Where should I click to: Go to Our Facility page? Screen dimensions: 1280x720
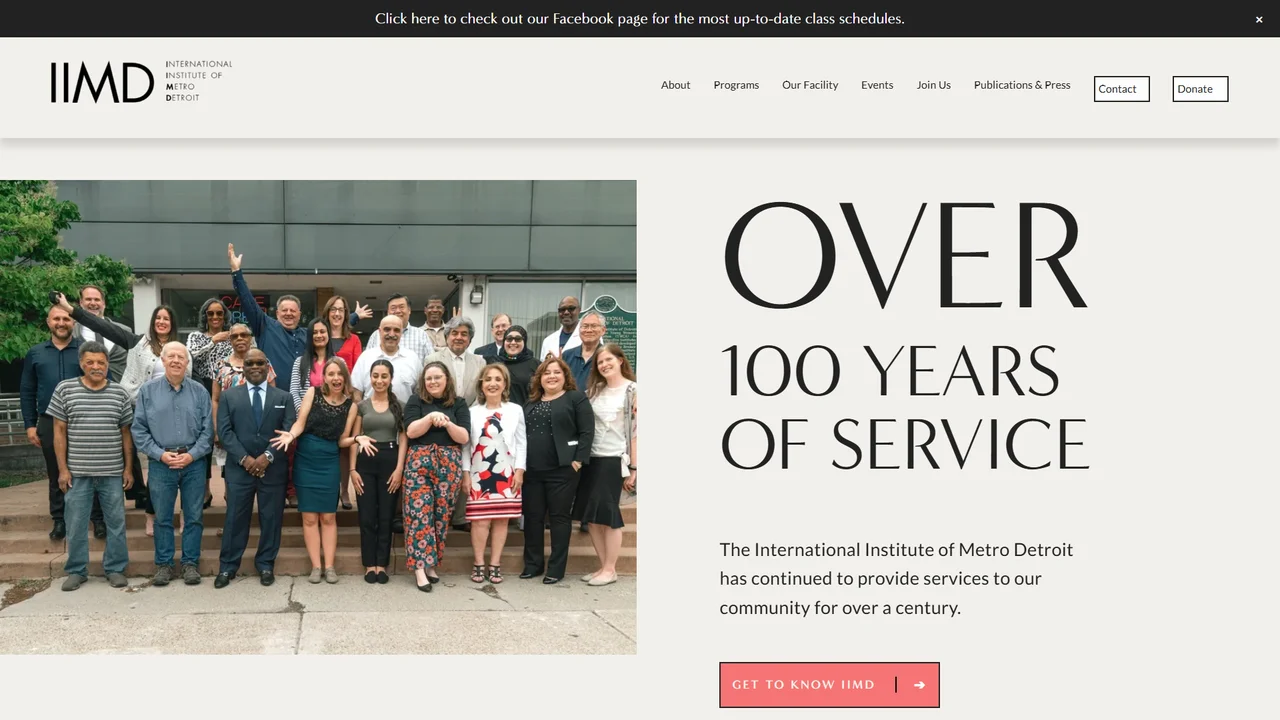click(810, 85)
